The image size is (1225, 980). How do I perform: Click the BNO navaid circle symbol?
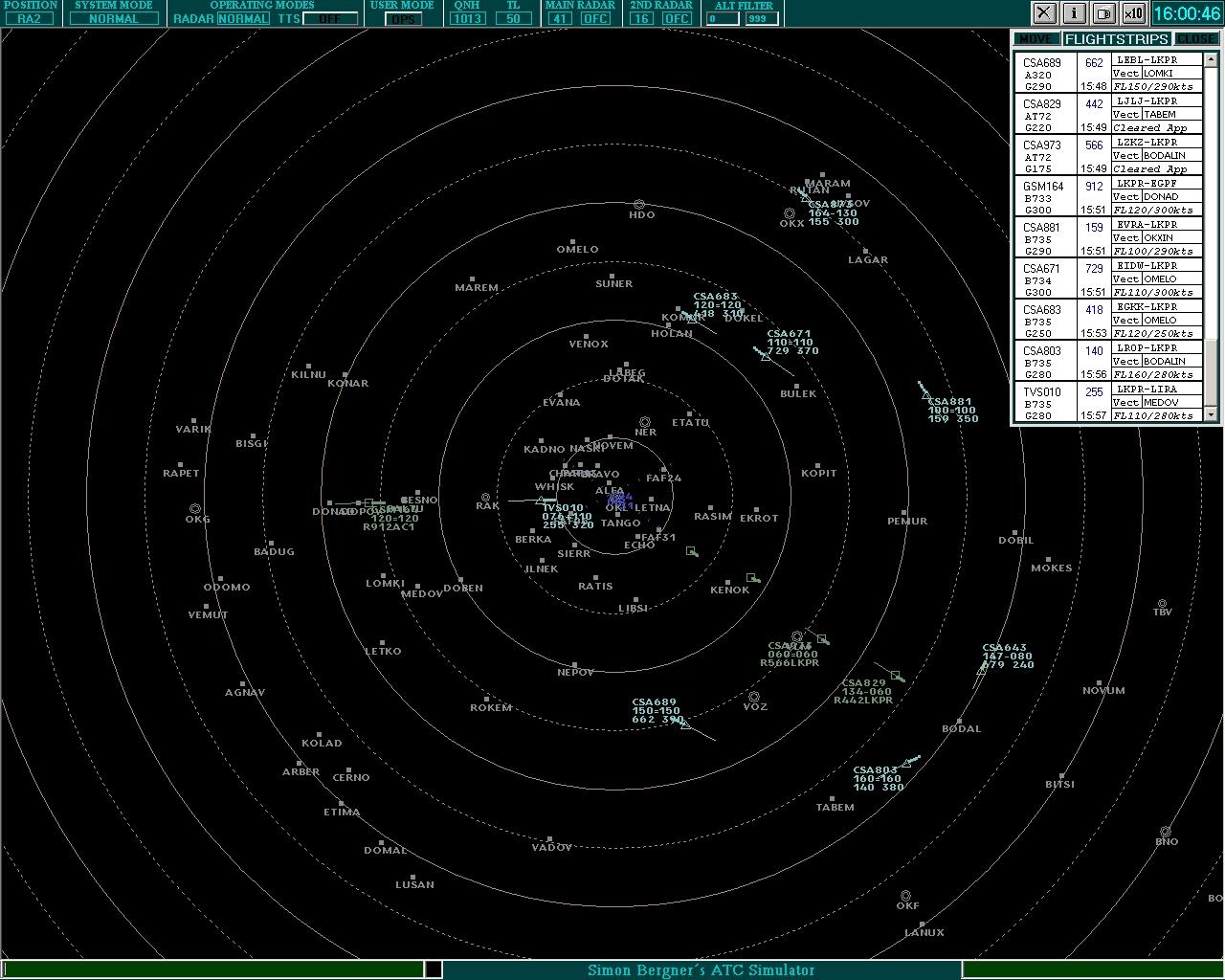1165,832
